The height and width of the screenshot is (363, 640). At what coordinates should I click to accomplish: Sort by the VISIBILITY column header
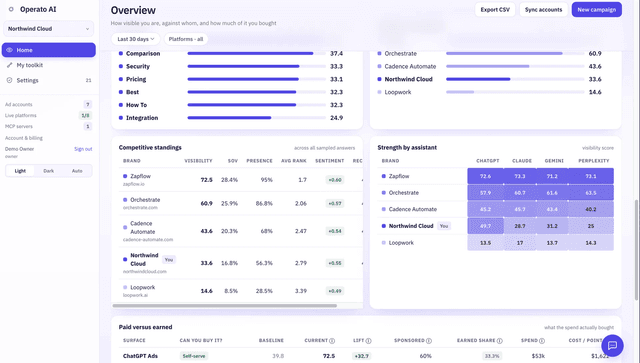coord(198,161)
